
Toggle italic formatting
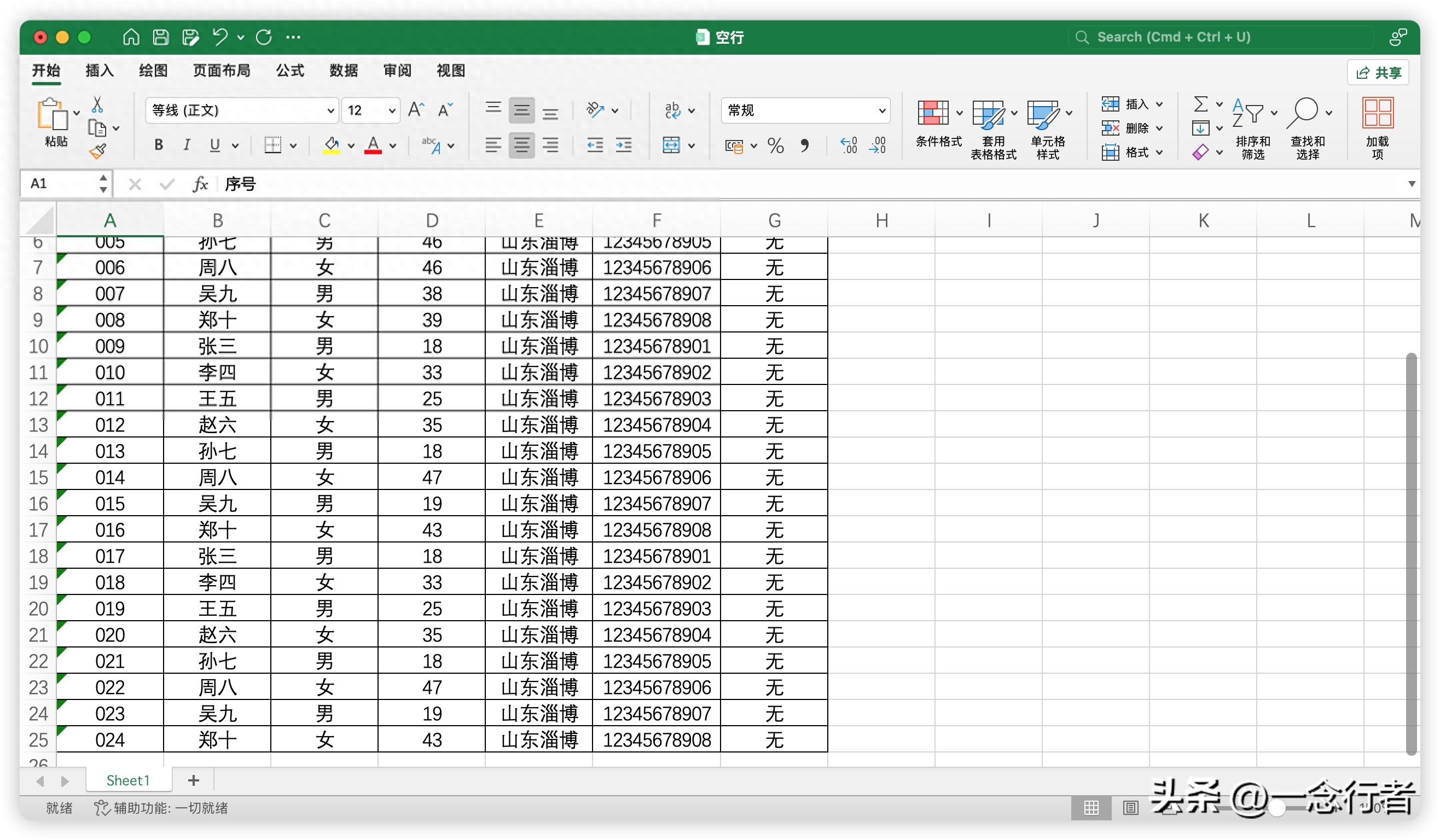coord(186,145)
